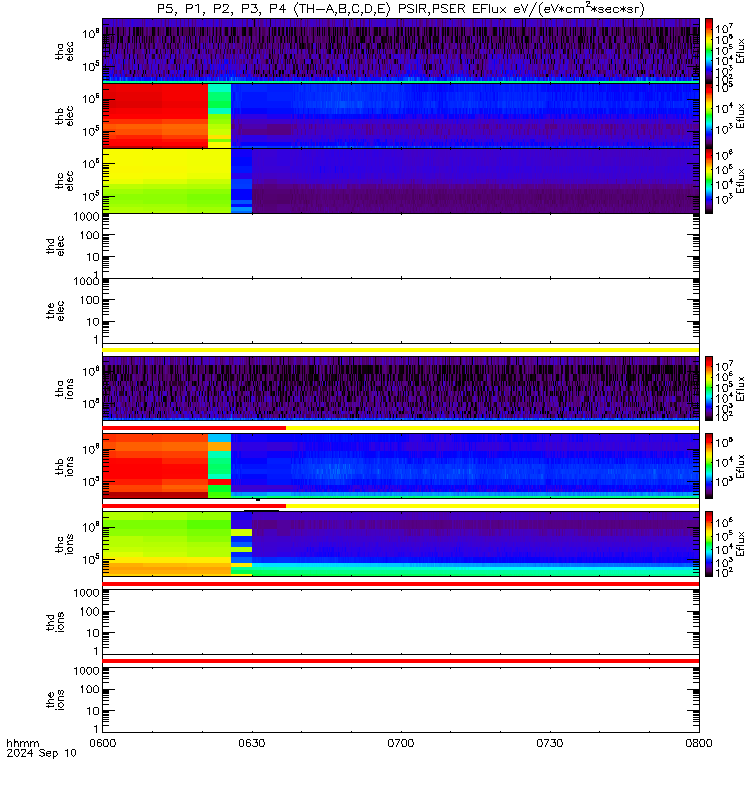Click the empty thd elec plot panel
The height and width of the screenshot is (800, 750).
click(x=401, y=245)
